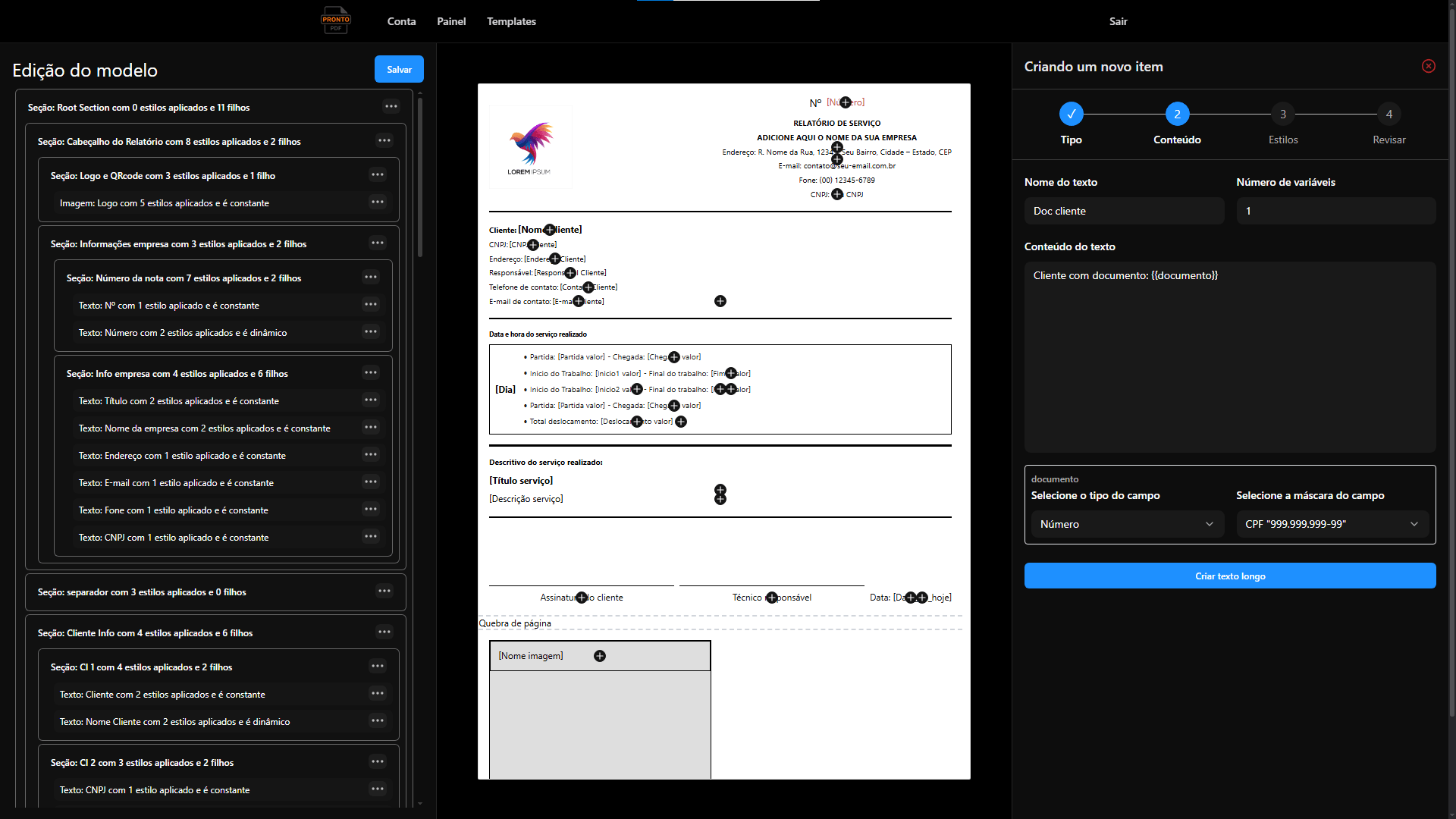
Task: Open options for separador section
Action: [x=384, y=591]
